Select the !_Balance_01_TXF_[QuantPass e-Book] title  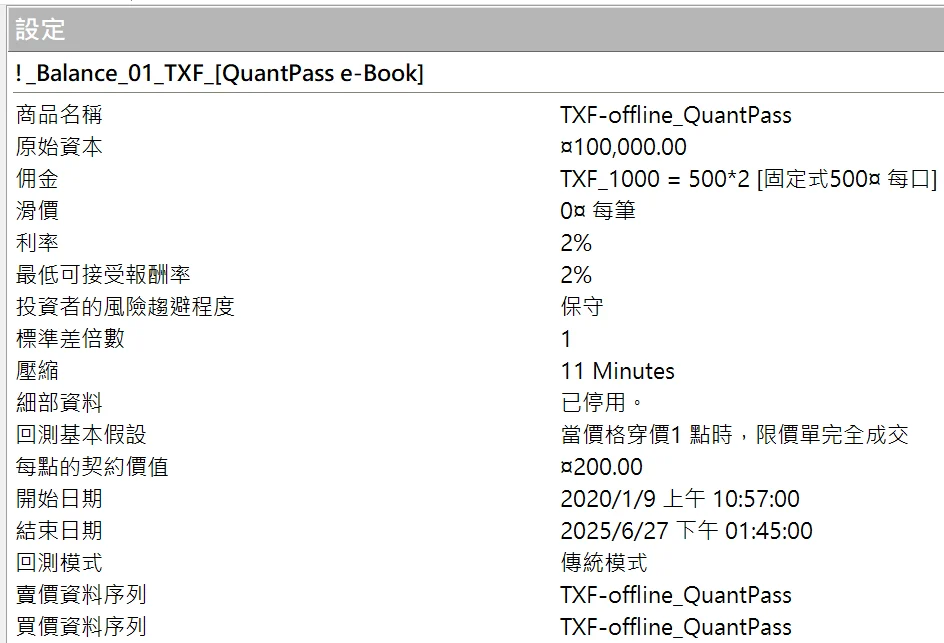(219, 73)
